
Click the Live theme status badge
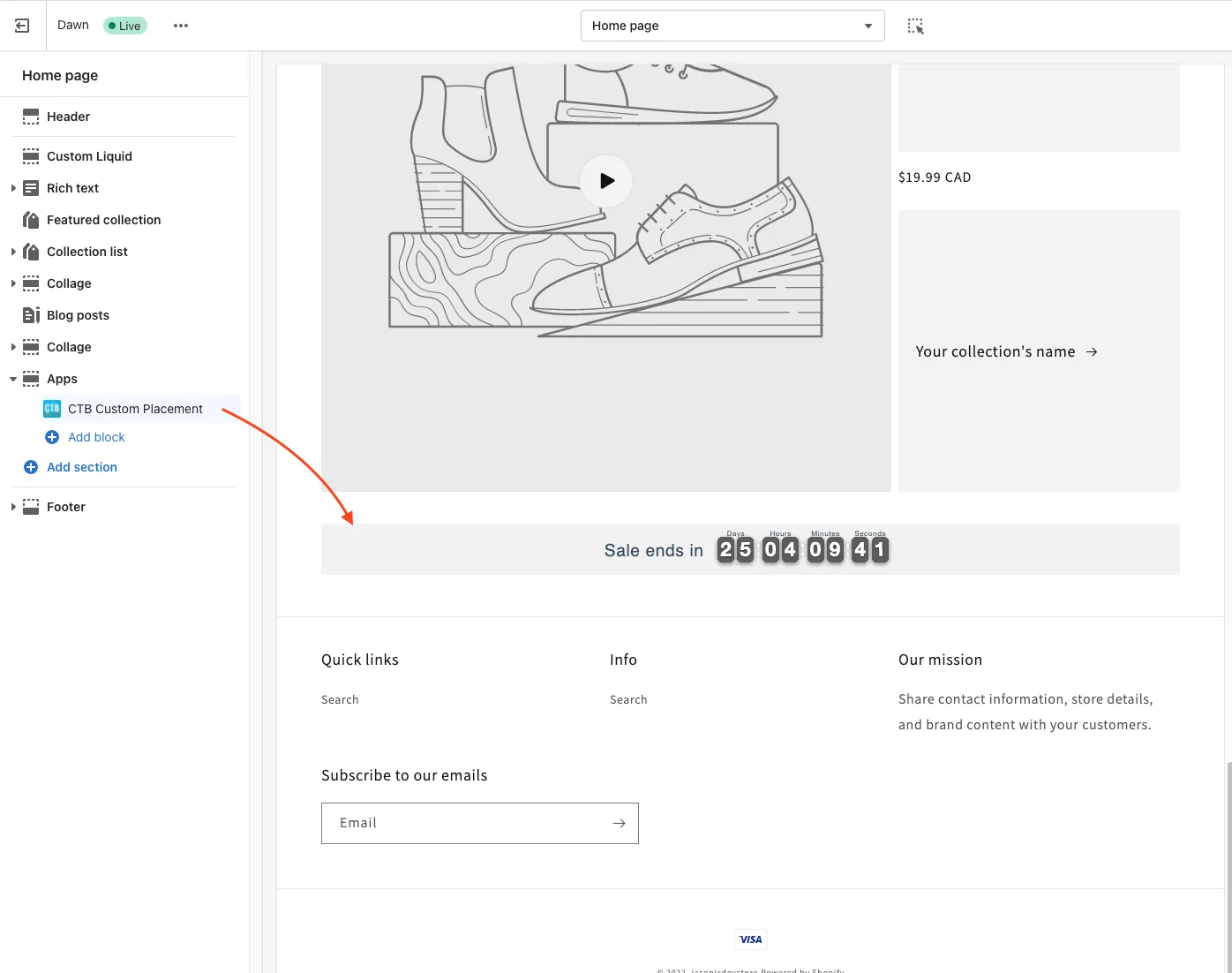point(125,26)
